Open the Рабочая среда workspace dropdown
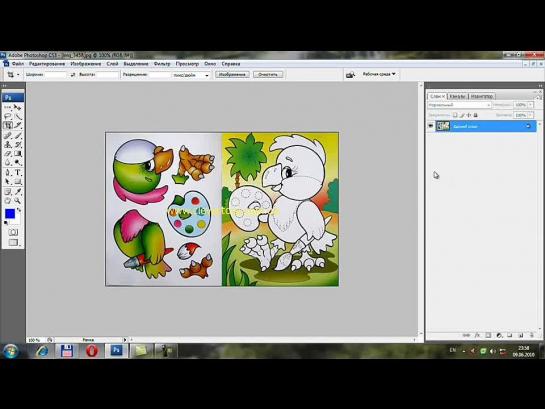 [x=379, y=74]
